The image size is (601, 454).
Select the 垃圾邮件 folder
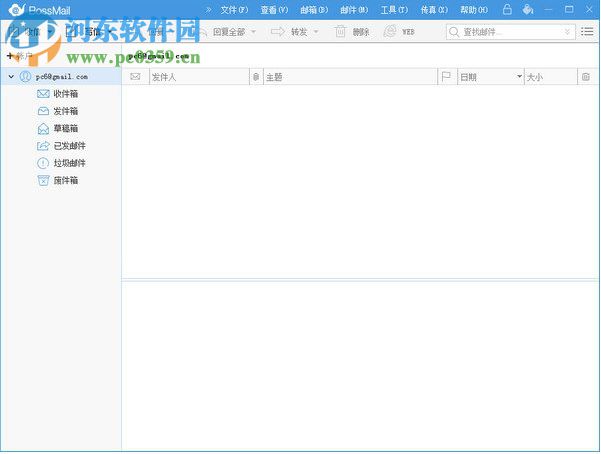[x=69, y=163]
